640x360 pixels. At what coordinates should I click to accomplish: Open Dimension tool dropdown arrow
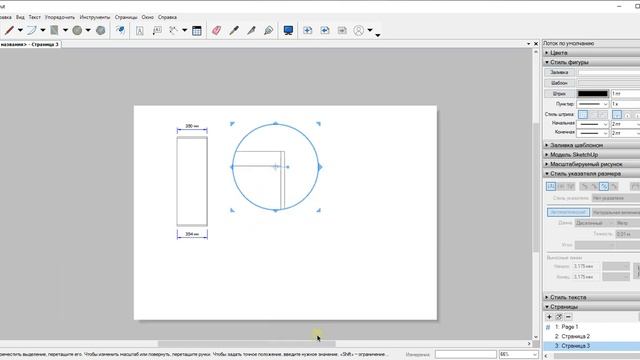[x=184, y=30]
